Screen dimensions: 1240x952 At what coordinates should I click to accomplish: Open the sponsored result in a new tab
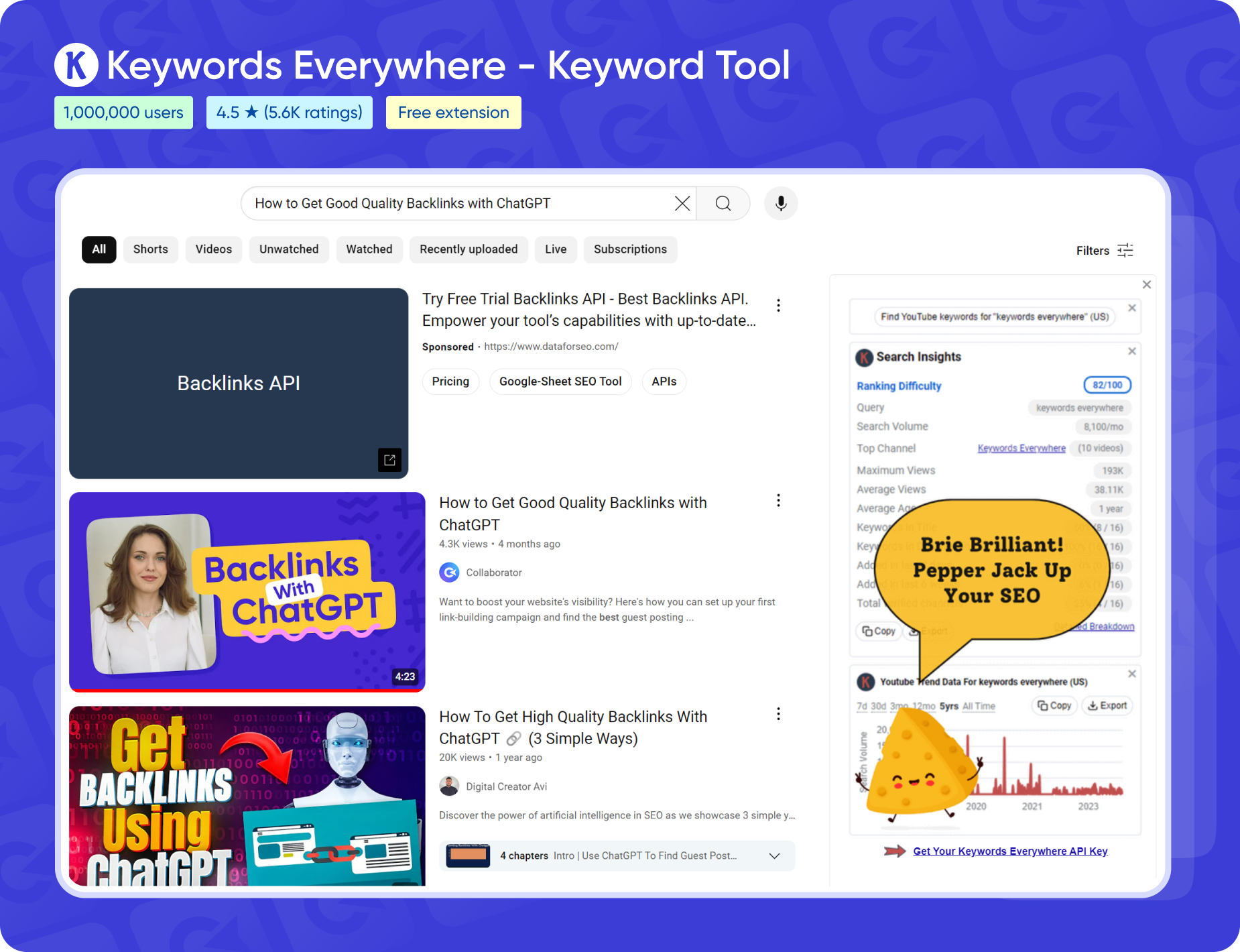pyautogui.click(x=390, y=460)
